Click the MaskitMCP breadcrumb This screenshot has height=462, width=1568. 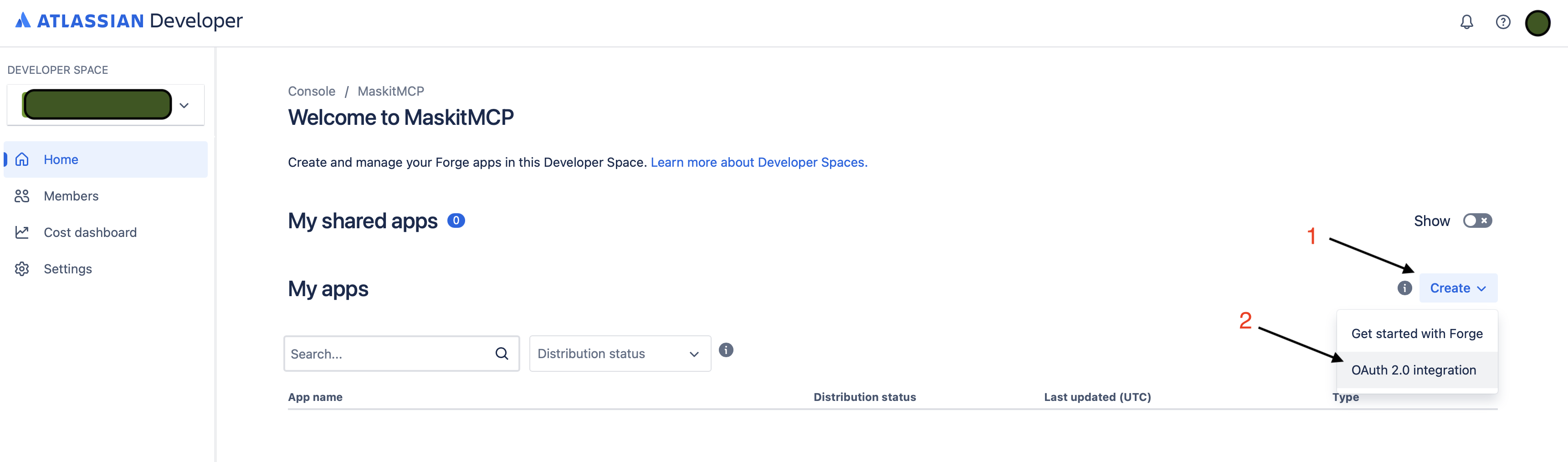point(391,91)
